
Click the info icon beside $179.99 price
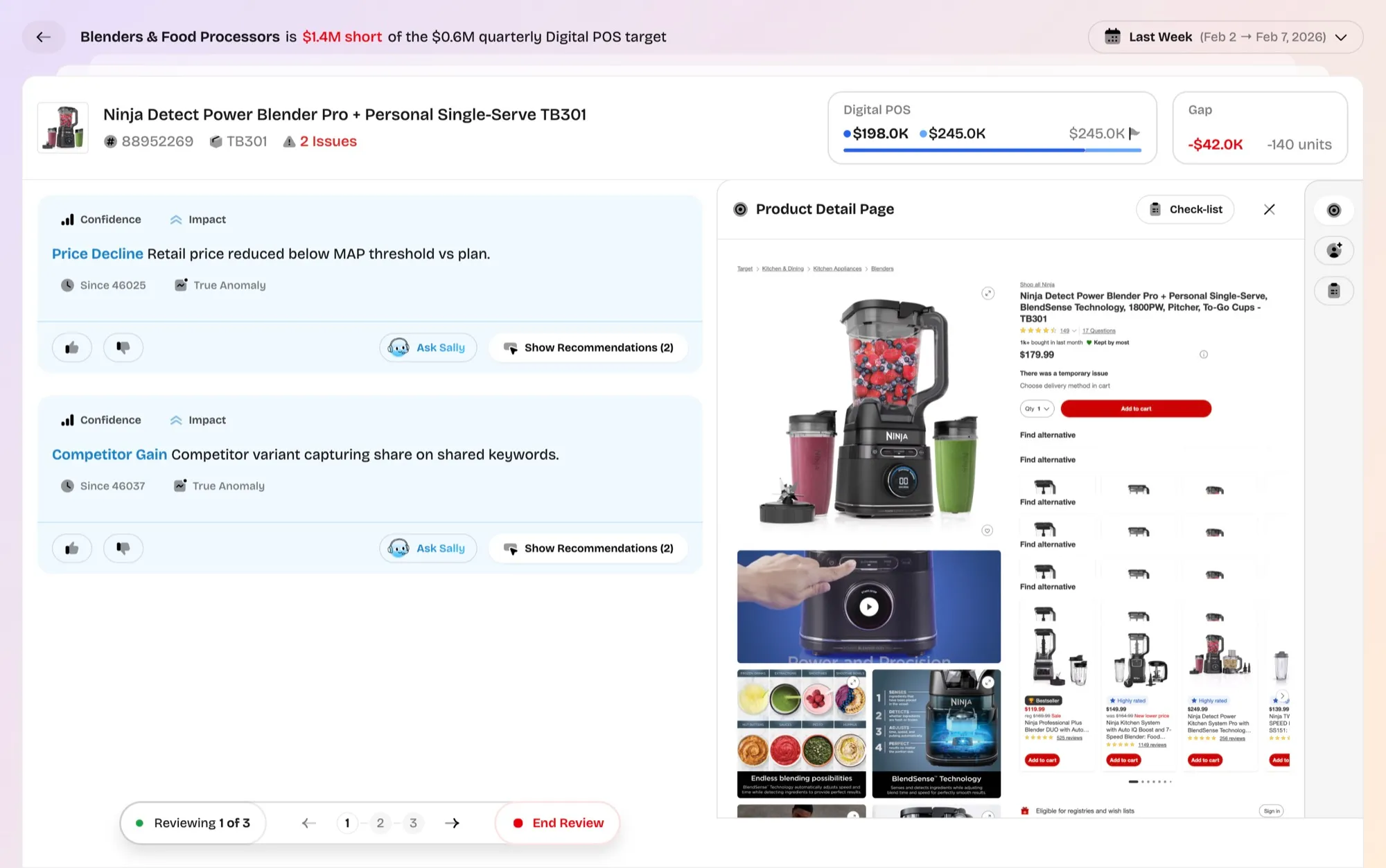click(x=1204, y=355)
